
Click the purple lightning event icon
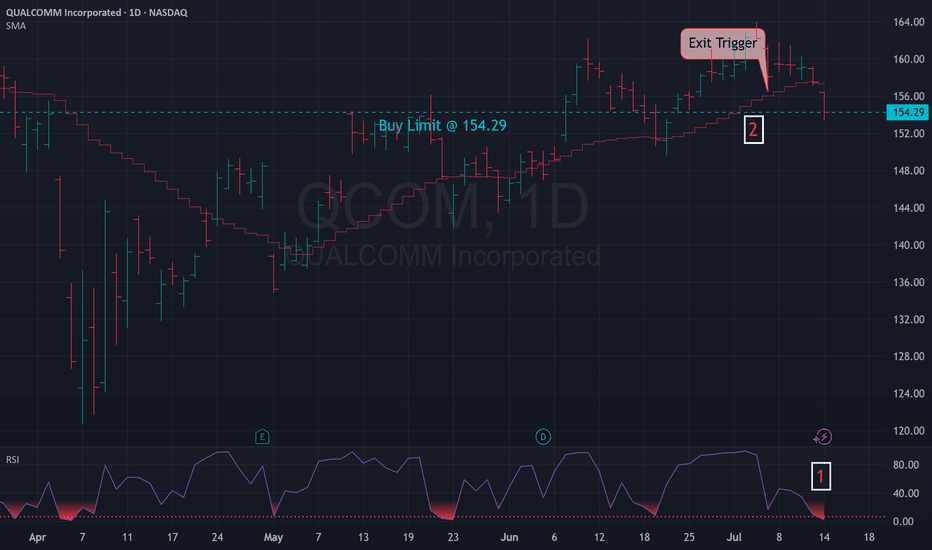823,437
